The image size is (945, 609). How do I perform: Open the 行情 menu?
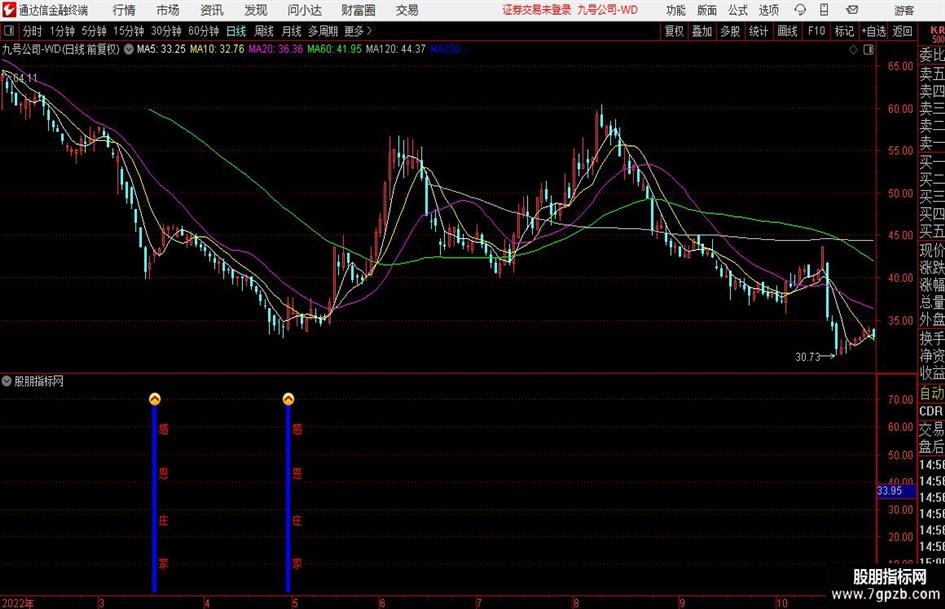tap(124, 10)
